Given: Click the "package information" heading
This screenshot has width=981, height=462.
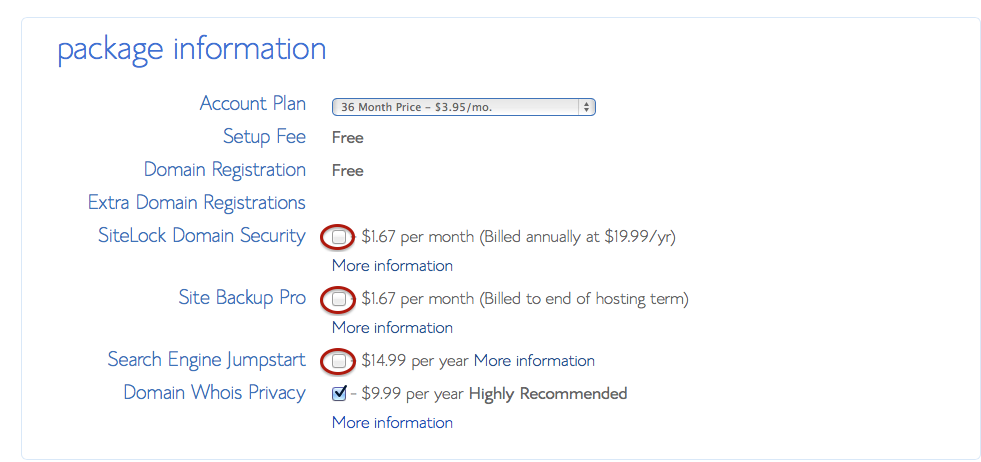Looking at the screenshot, I should [x=191, y=49].
